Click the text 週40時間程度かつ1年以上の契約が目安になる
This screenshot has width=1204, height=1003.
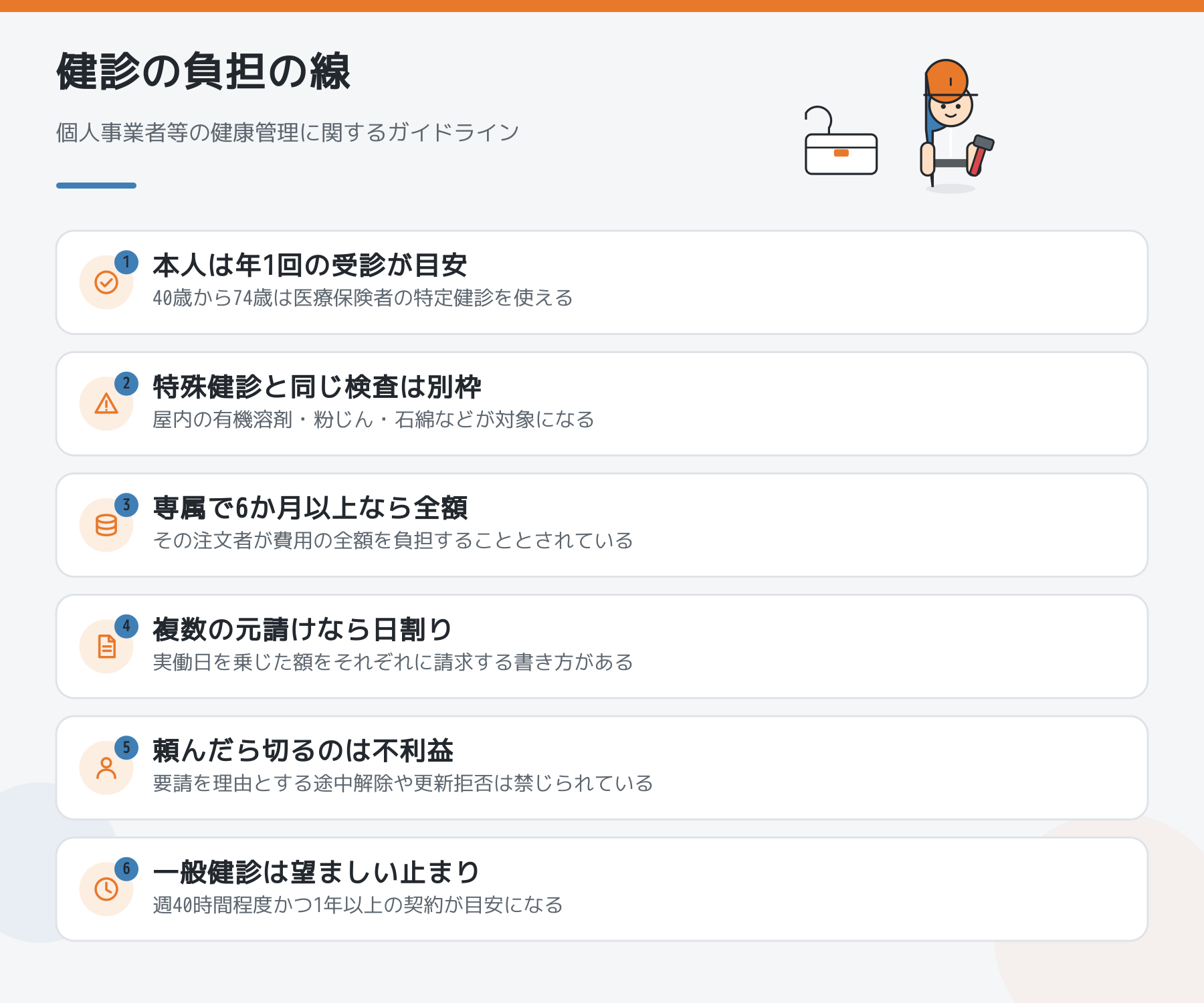point(358,905)
